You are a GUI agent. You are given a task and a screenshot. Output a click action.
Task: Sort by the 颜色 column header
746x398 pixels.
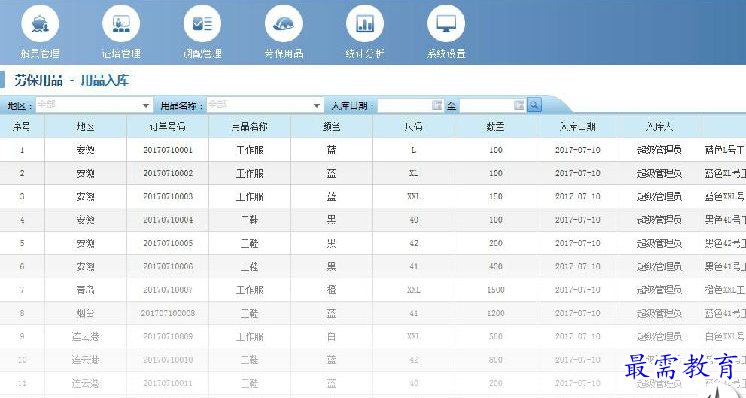pos(332,126)
